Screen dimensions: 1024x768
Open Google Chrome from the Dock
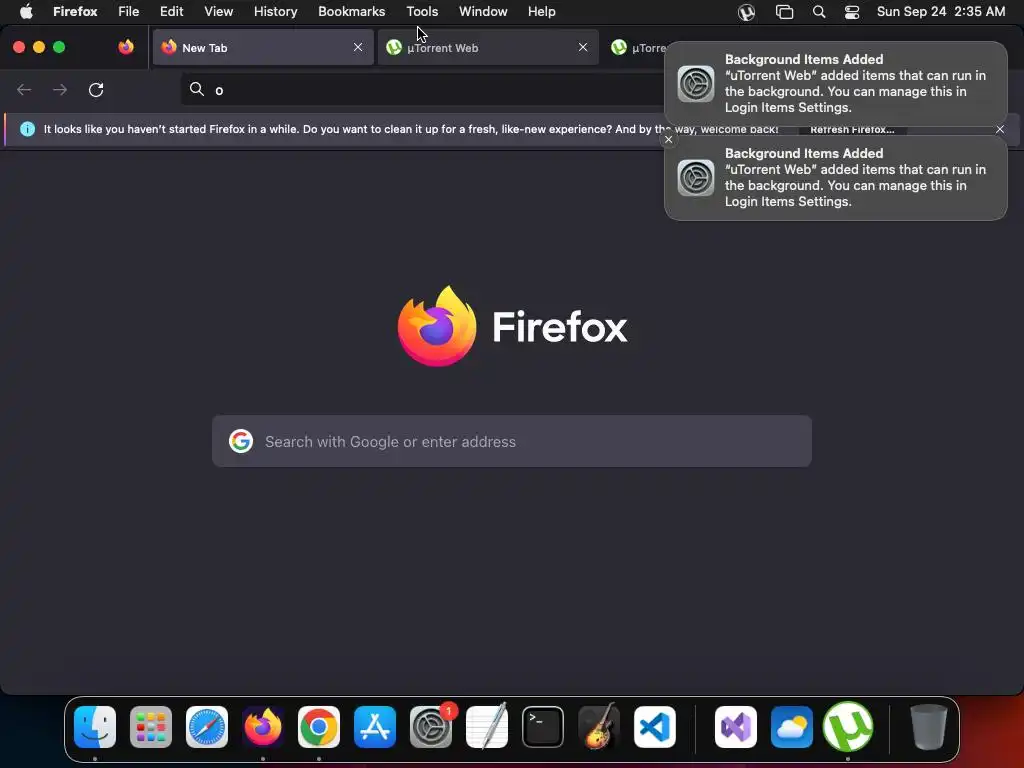[319, 727]
